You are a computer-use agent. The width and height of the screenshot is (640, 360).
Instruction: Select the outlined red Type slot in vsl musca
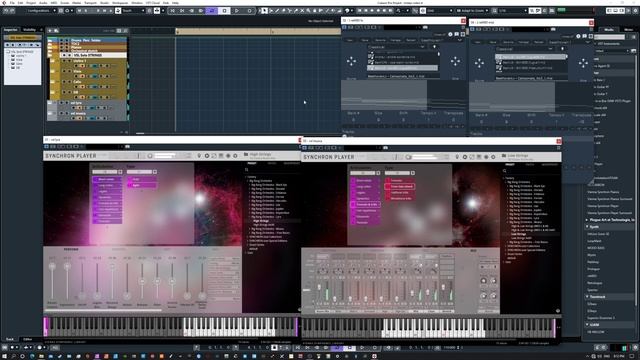(399, 186)
